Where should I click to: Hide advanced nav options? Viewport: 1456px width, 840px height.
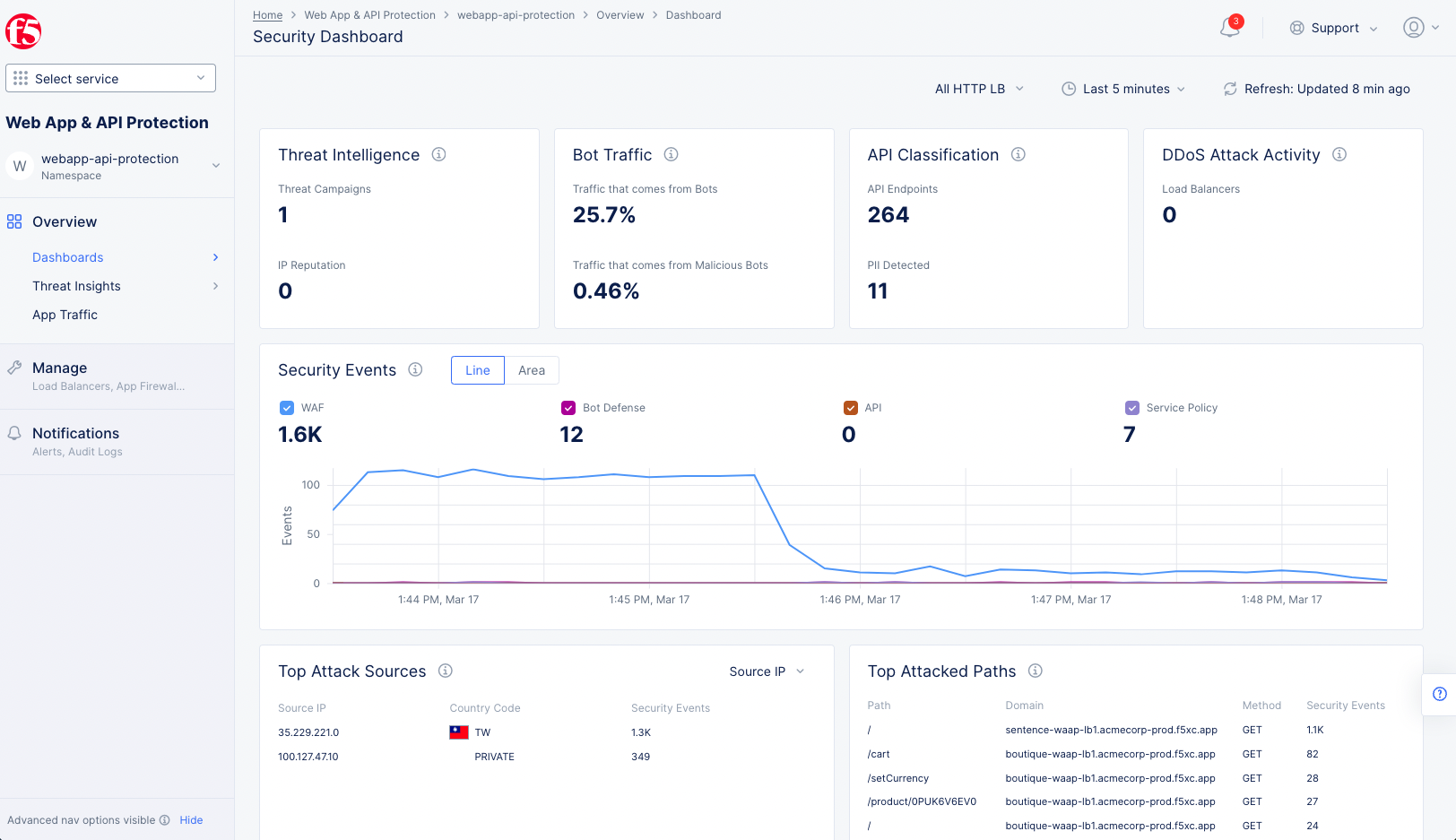pos(191,819)
